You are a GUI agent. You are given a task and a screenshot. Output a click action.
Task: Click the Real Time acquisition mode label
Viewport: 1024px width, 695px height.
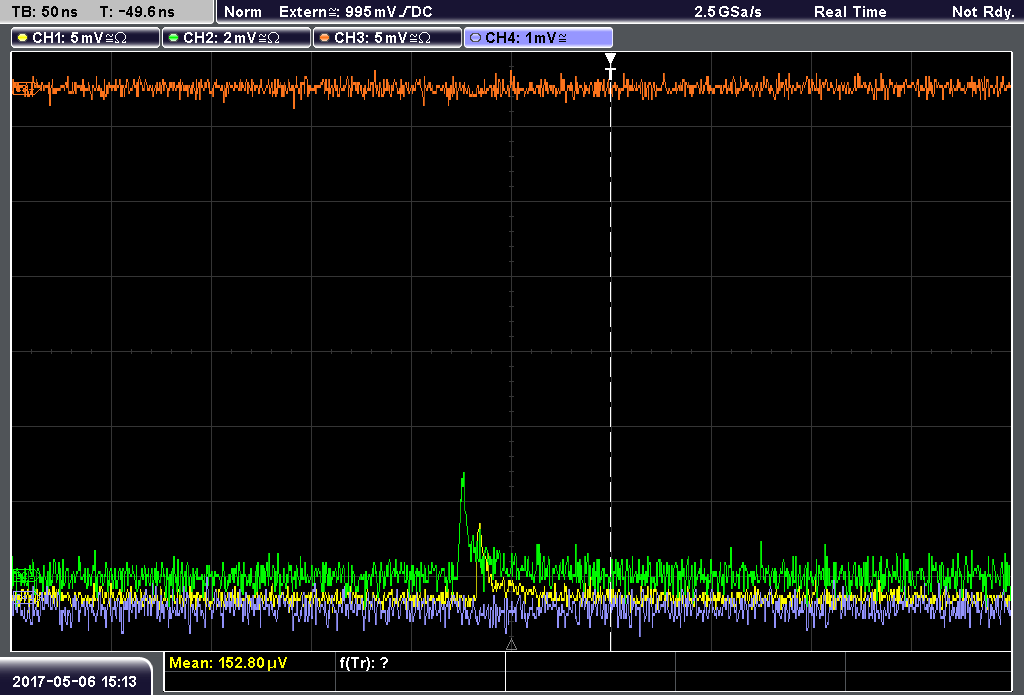tap(850, 12)
